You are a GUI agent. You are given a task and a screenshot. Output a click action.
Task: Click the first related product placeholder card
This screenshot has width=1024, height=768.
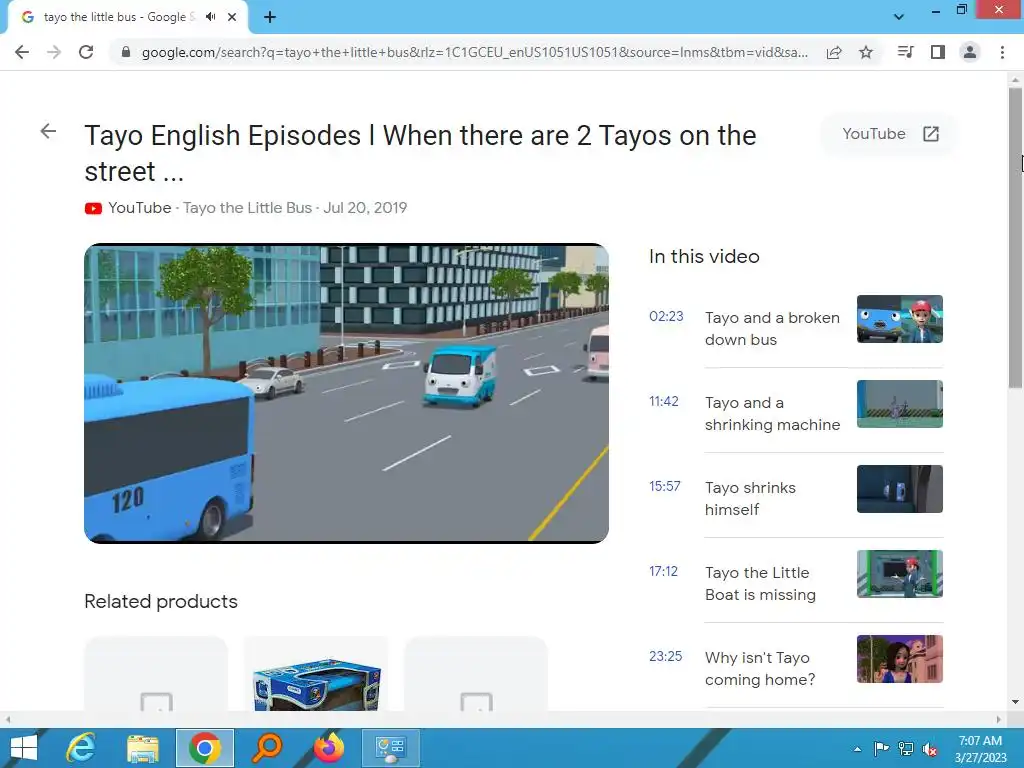pyautogui.click(x=156, y=673)
